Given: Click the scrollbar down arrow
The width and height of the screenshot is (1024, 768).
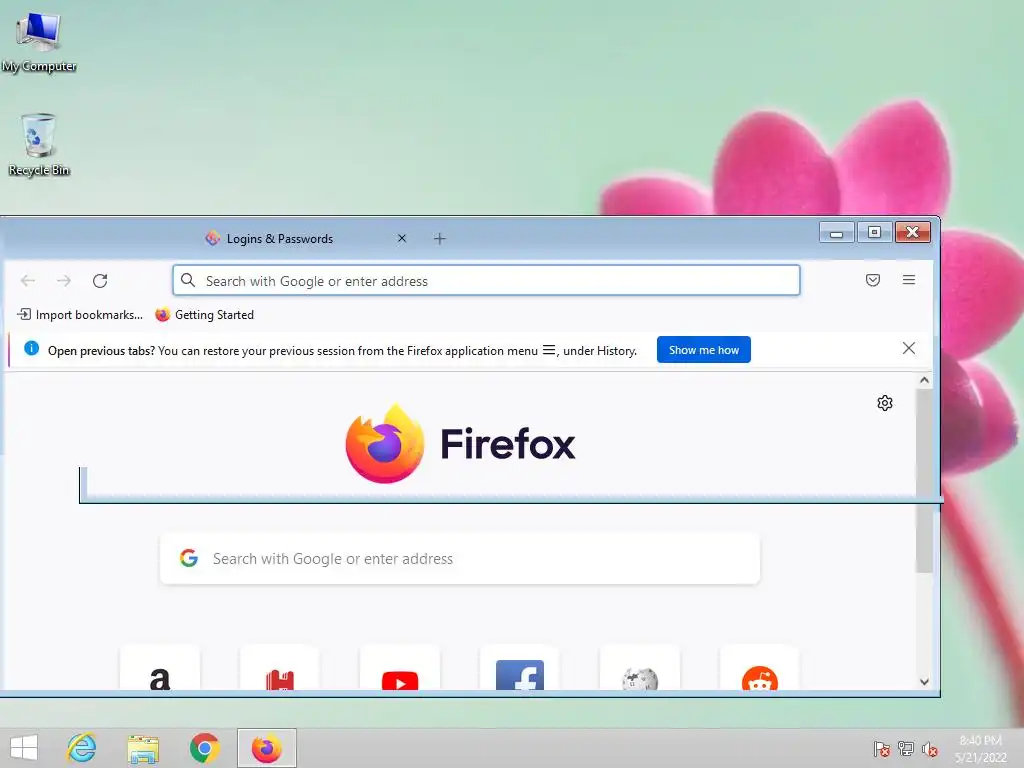Looking at the screenshot, I should 924,681.
